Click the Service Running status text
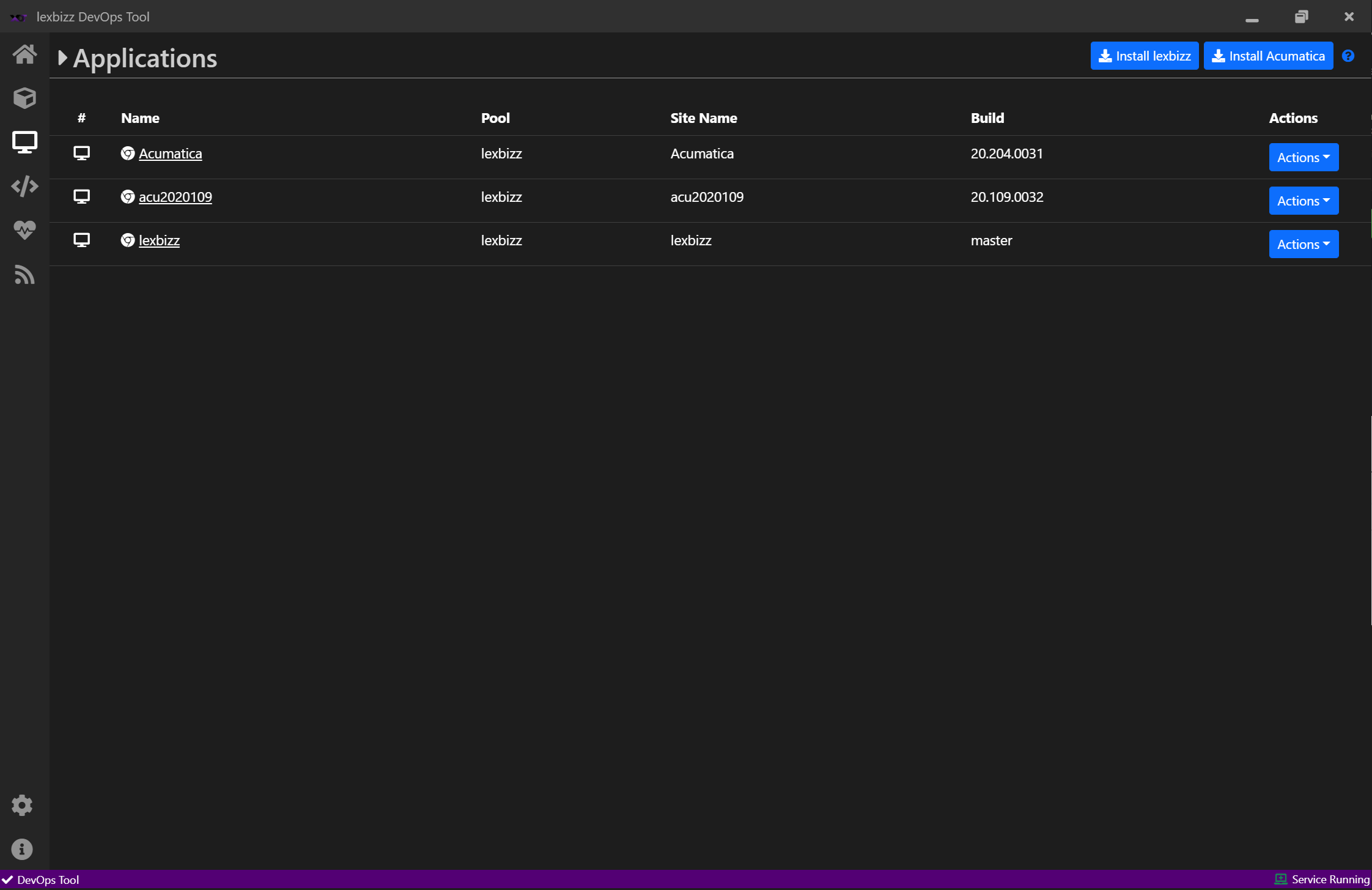 pyautogui.click(x=1330, y=880)
